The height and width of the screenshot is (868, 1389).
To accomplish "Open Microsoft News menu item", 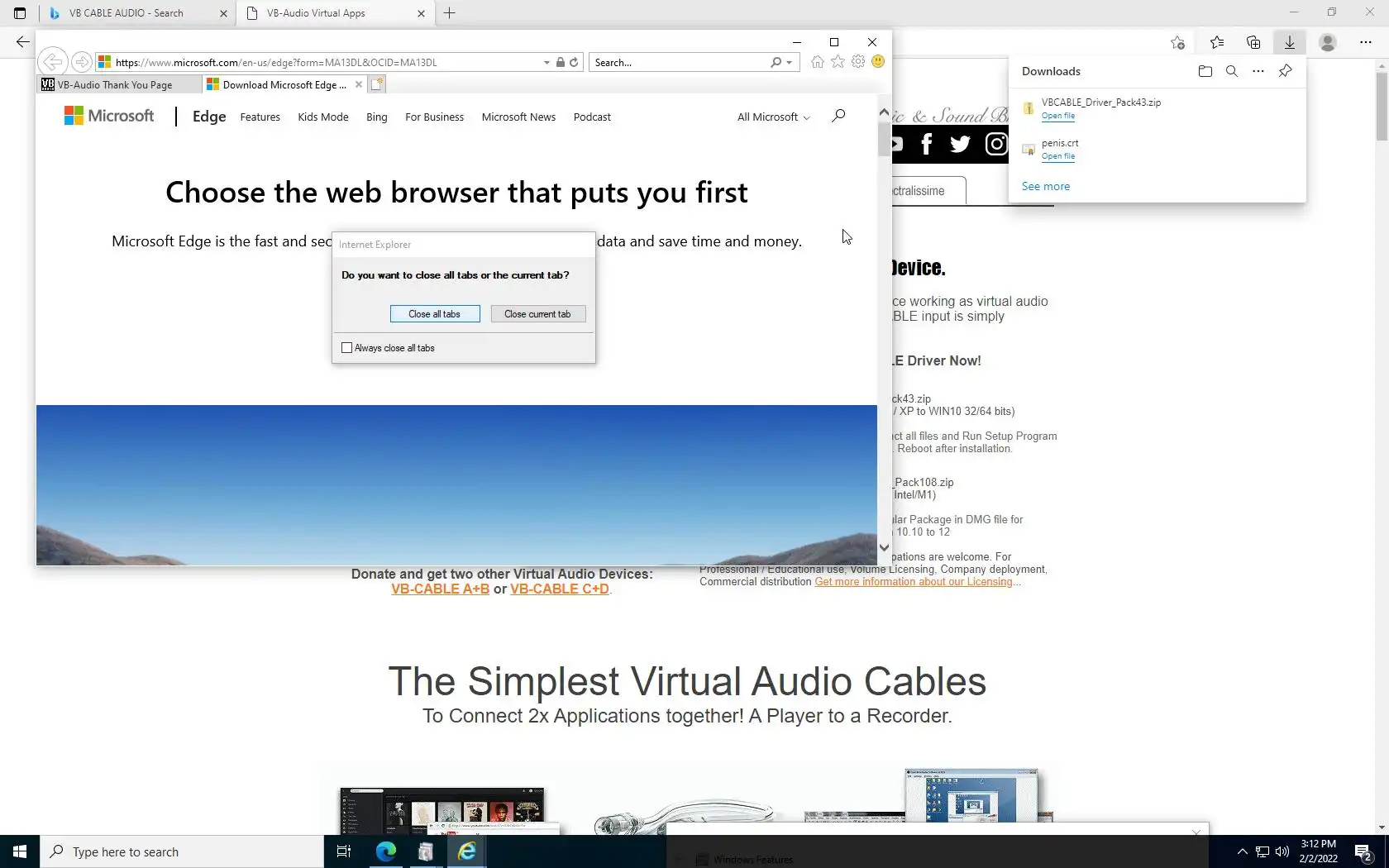I will (518, 117).
